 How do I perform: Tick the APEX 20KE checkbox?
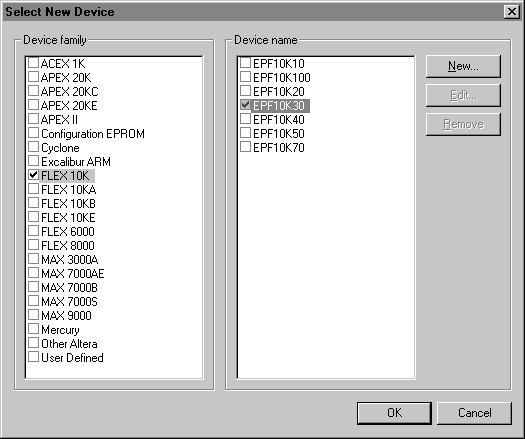pyautogui.click(x=33, y=105)
